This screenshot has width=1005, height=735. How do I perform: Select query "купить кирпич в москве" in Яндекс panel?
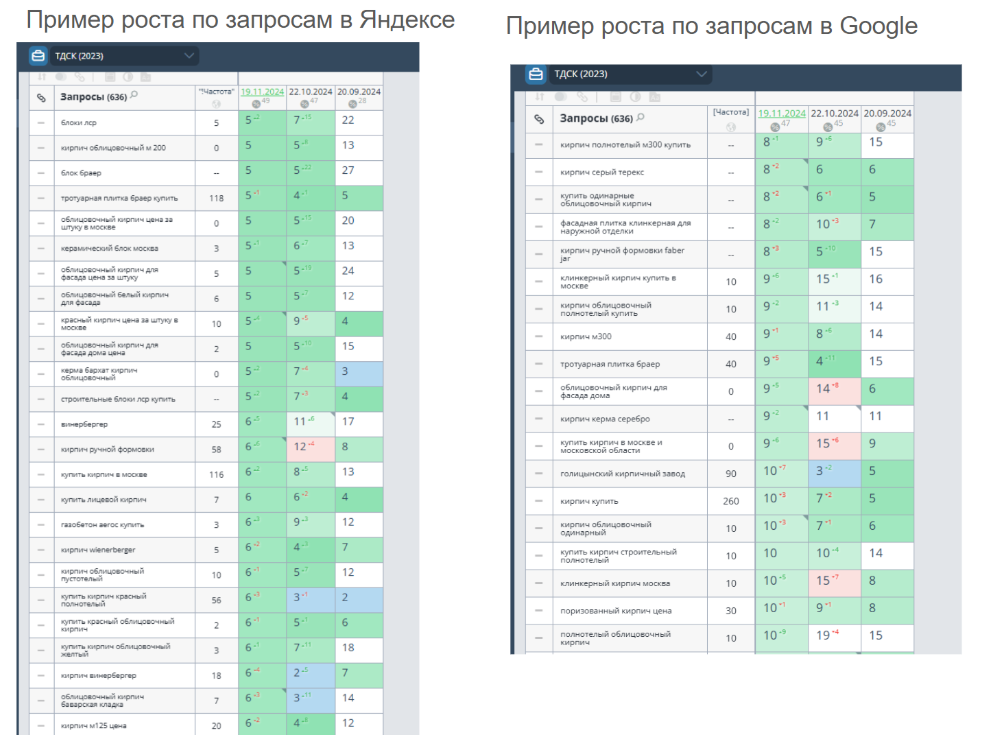[104, 474]
